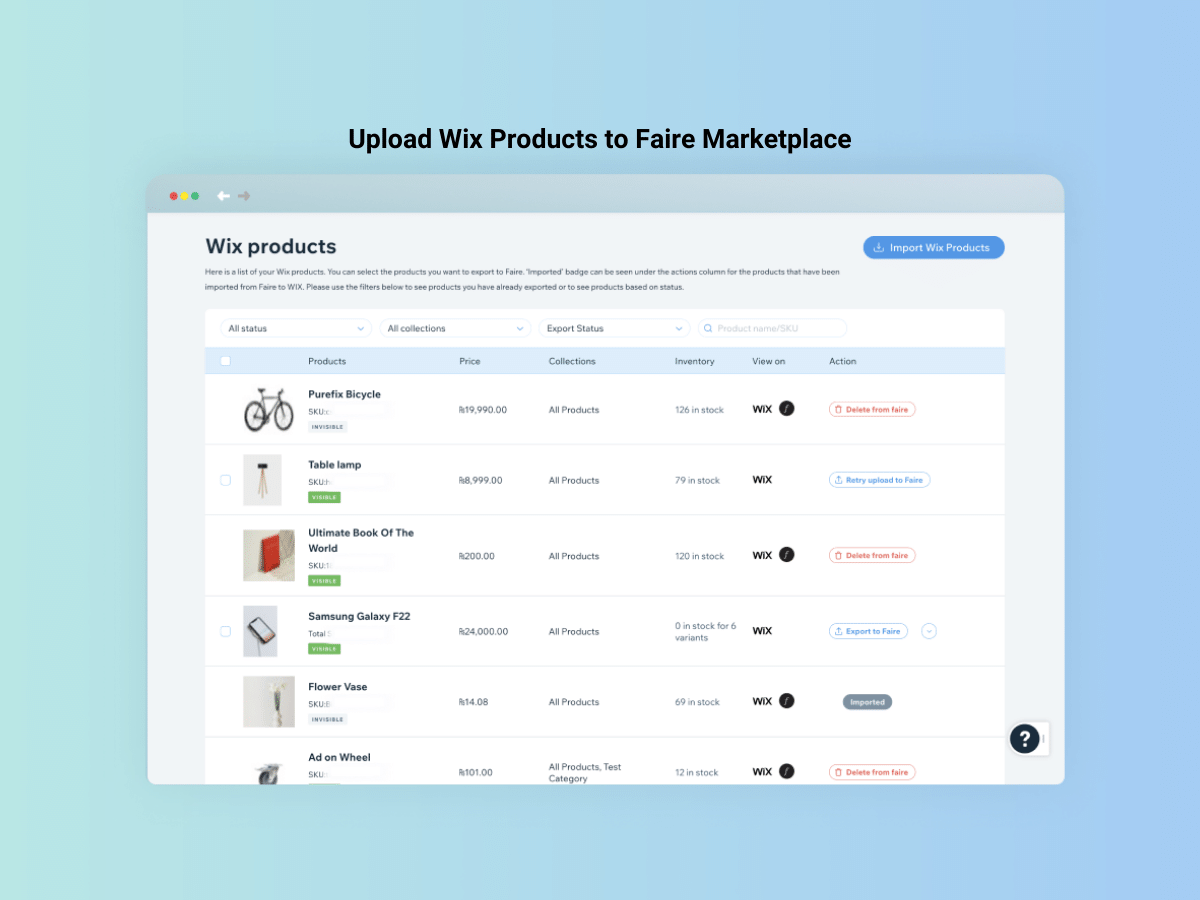The width and height of the screenshot is (1200, 900).
Task: Click the browser back arrow
Action: pos(224,196)
